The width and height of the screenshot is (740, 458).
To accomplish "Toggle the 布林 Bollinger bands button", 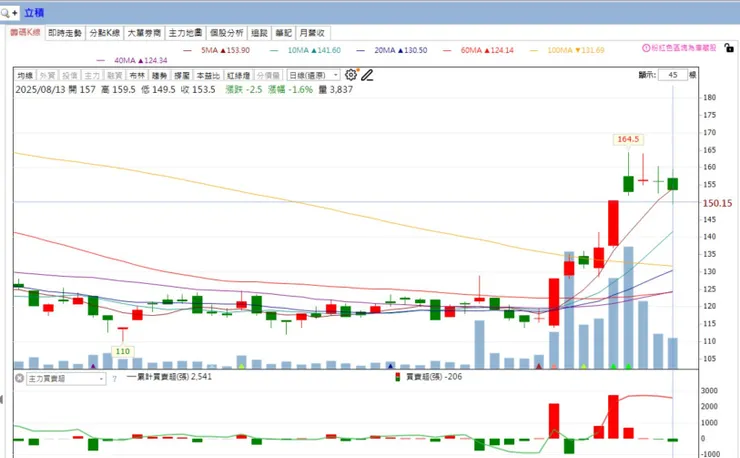I will pyautogui.click(x=137, y=76).
